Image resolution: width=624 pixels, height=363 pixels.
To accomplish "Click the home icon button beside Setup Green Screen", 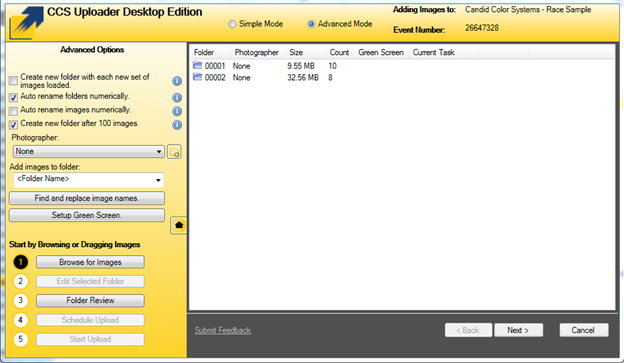I will (x=179, y=225).
